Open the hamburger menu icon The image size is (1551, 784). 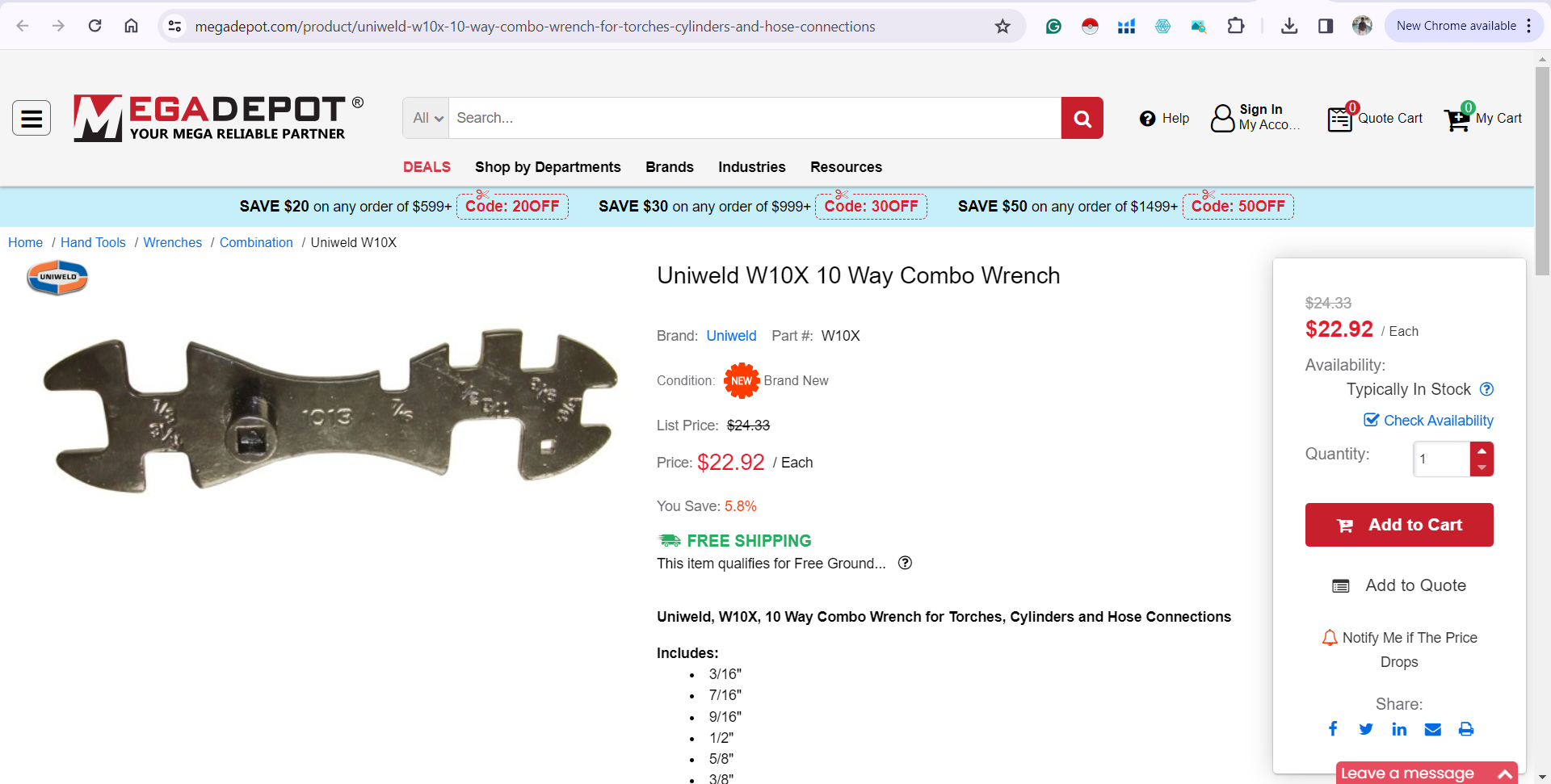(x=32, y=118)
